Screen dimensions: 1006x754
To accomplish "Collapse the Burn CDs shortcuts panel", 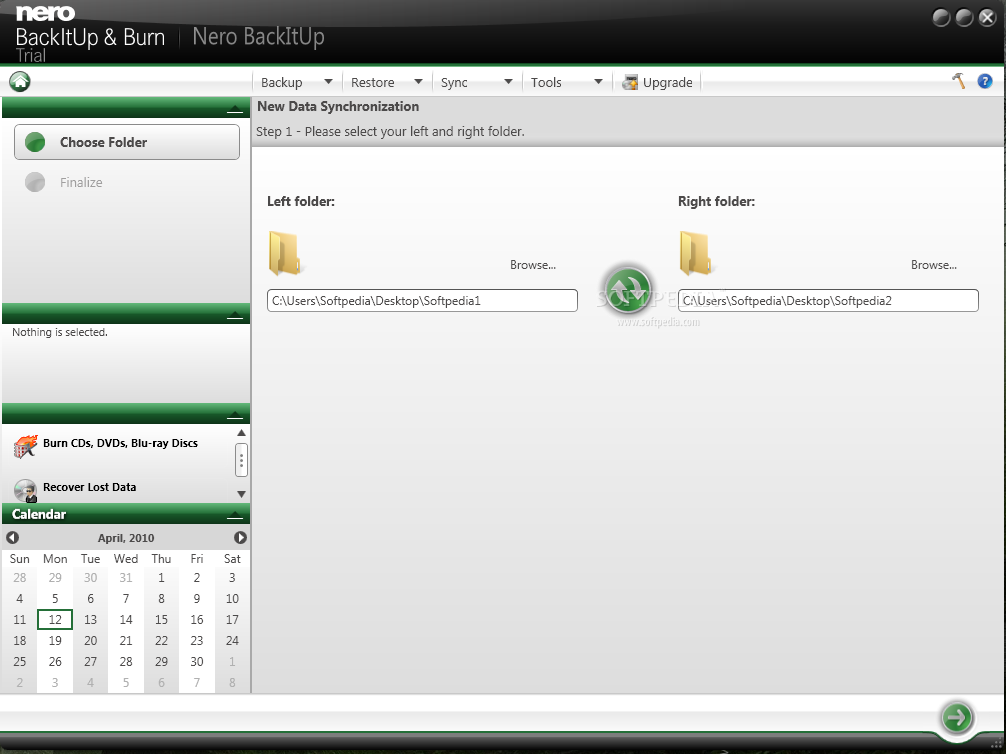I will (235, 415).
